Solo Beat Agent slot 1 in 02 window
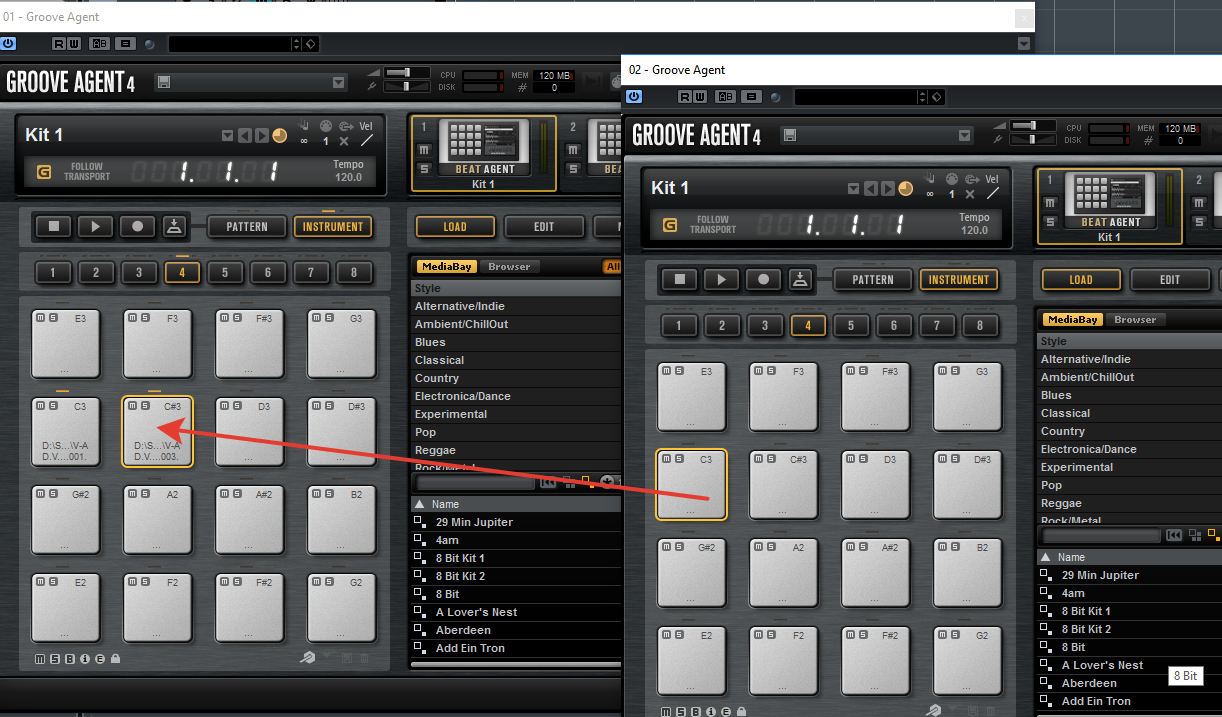Image resolution: width=1222 pixels, height=717 pixels. point(1050,222)
